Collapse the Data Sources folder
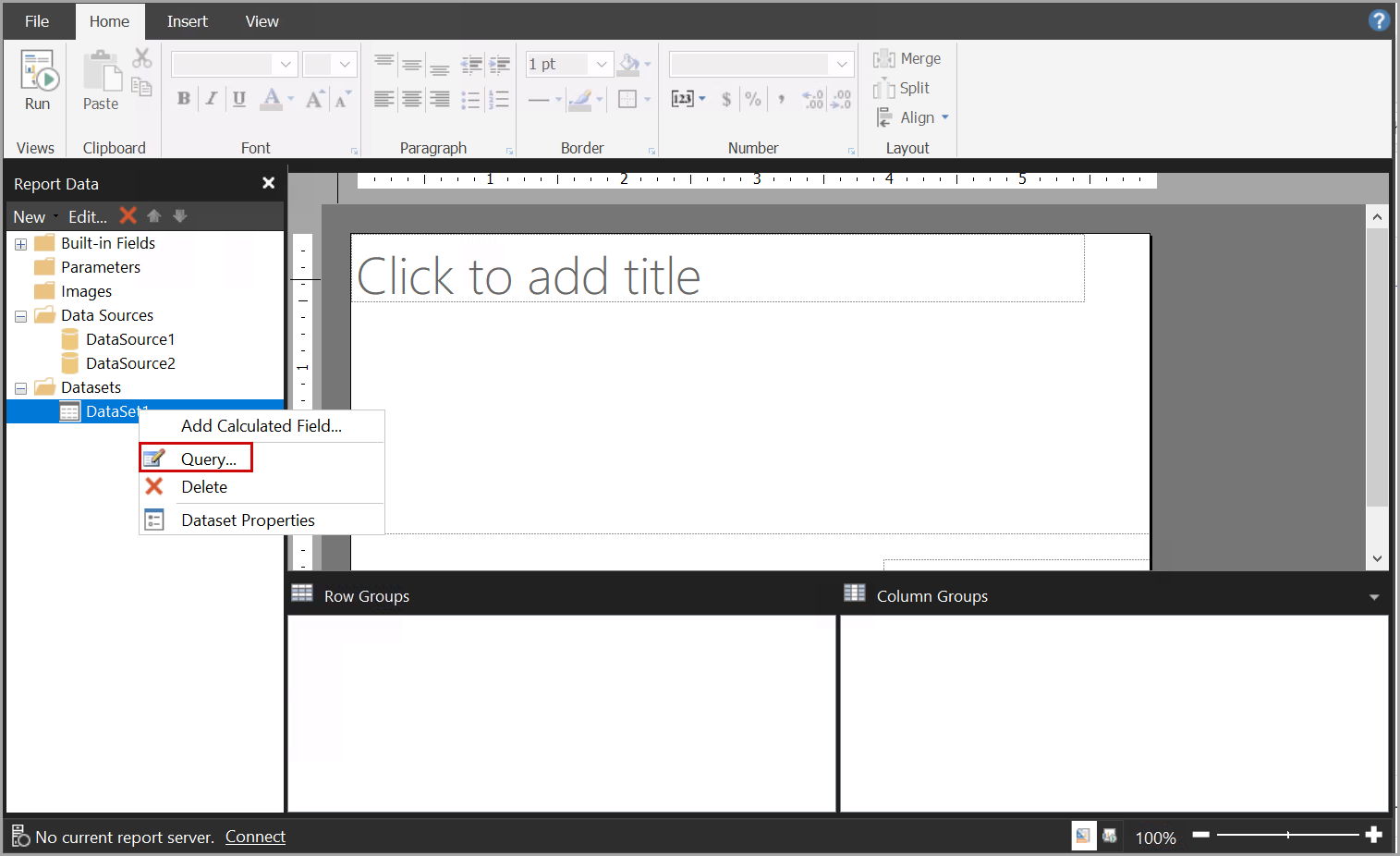1400x856 pixels. pos(20,316)
